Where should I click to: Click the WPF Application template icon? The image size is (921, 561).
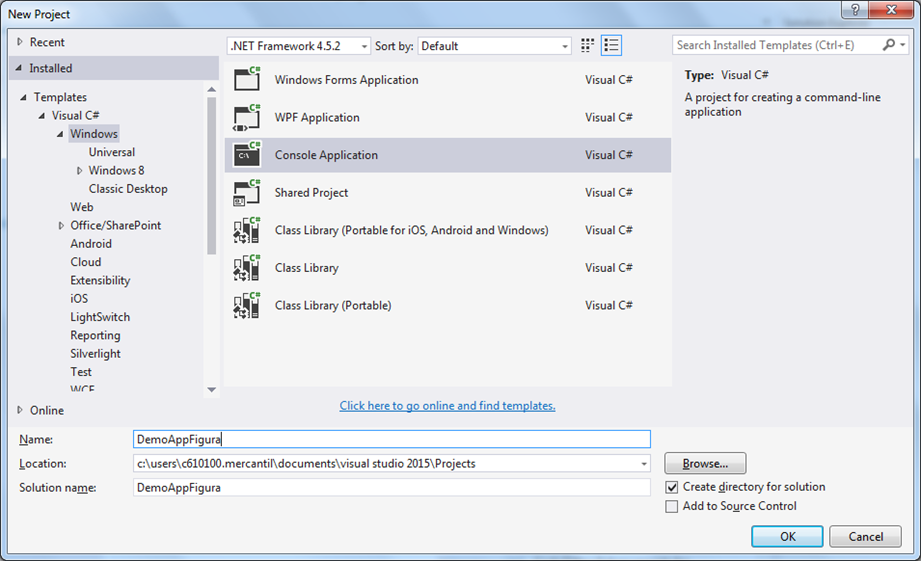[x=247, y=117]
